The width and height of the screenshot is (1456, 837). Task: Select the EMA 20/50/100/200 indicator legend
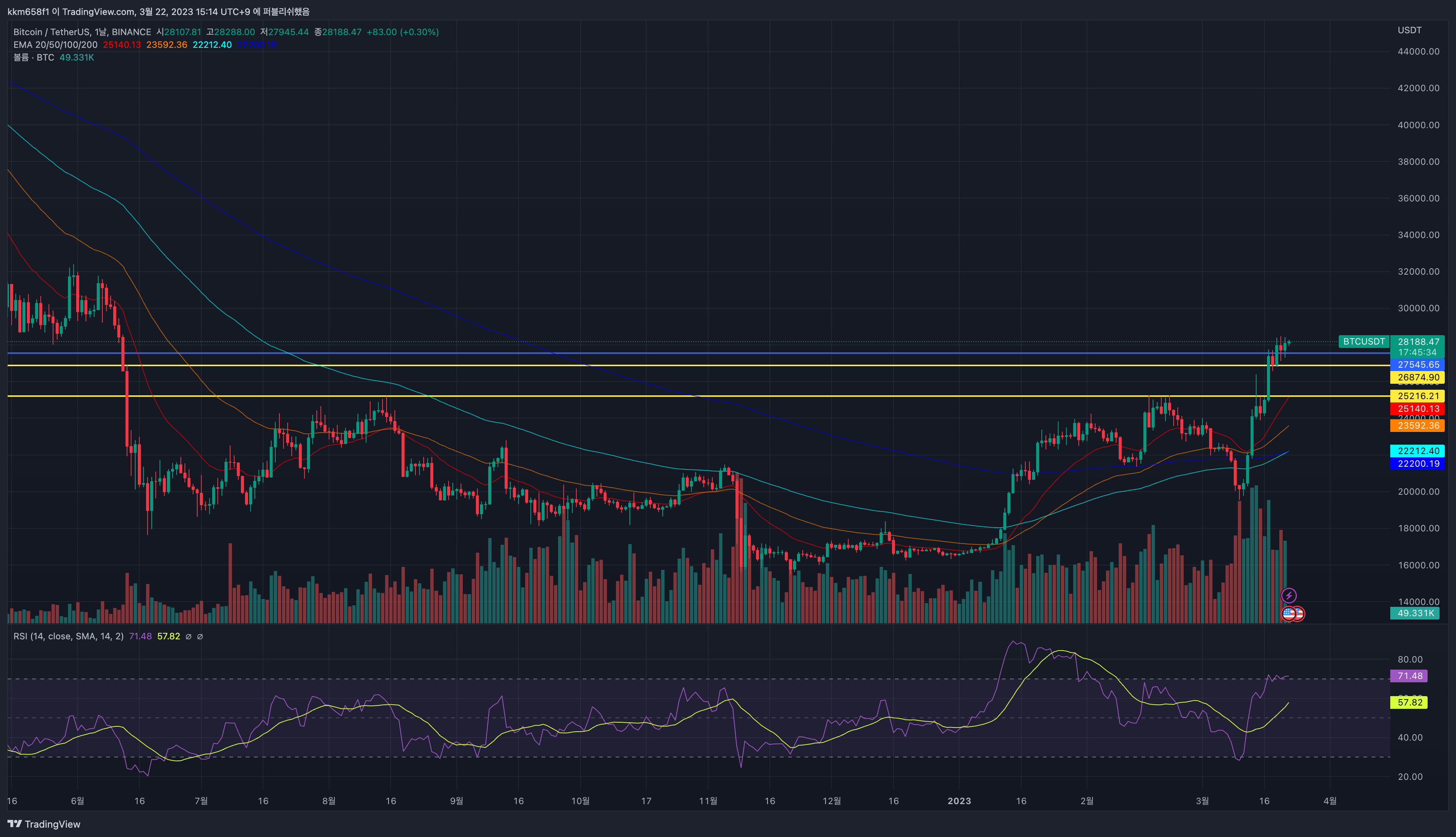point(55,45)
